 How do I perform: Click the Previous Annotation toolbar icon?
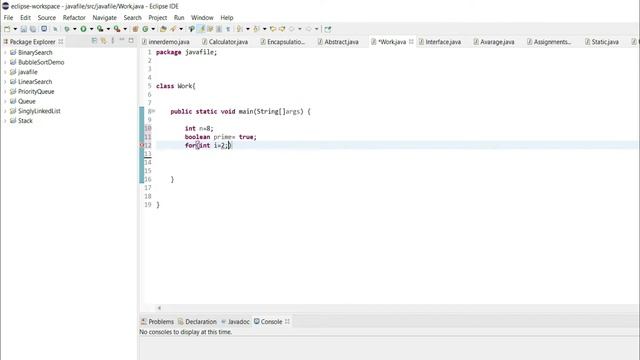[256, 29]
